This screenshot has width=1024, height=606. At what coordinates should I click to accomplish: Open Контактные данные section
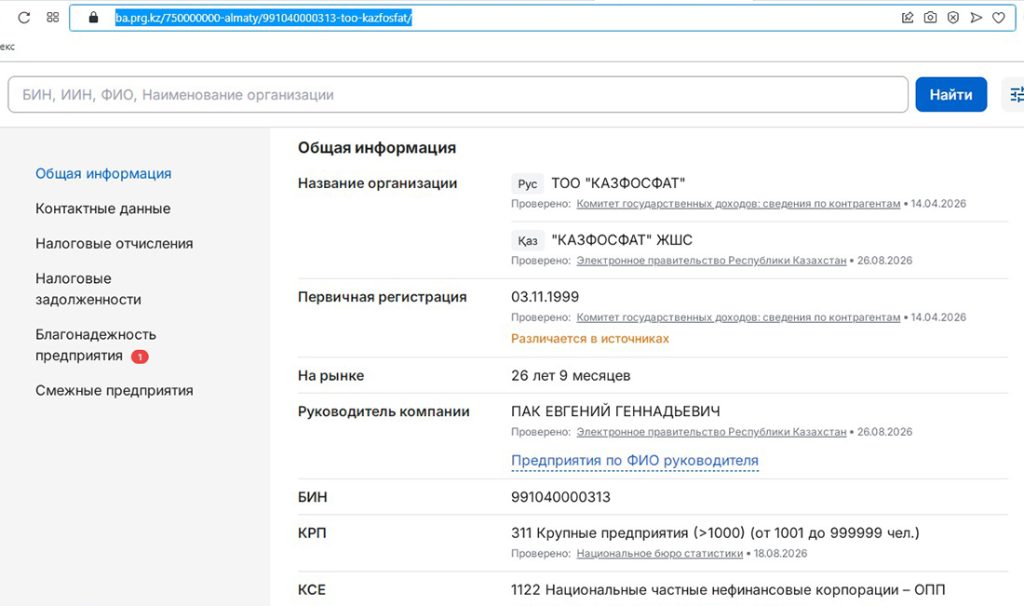(x=103, y=209)
